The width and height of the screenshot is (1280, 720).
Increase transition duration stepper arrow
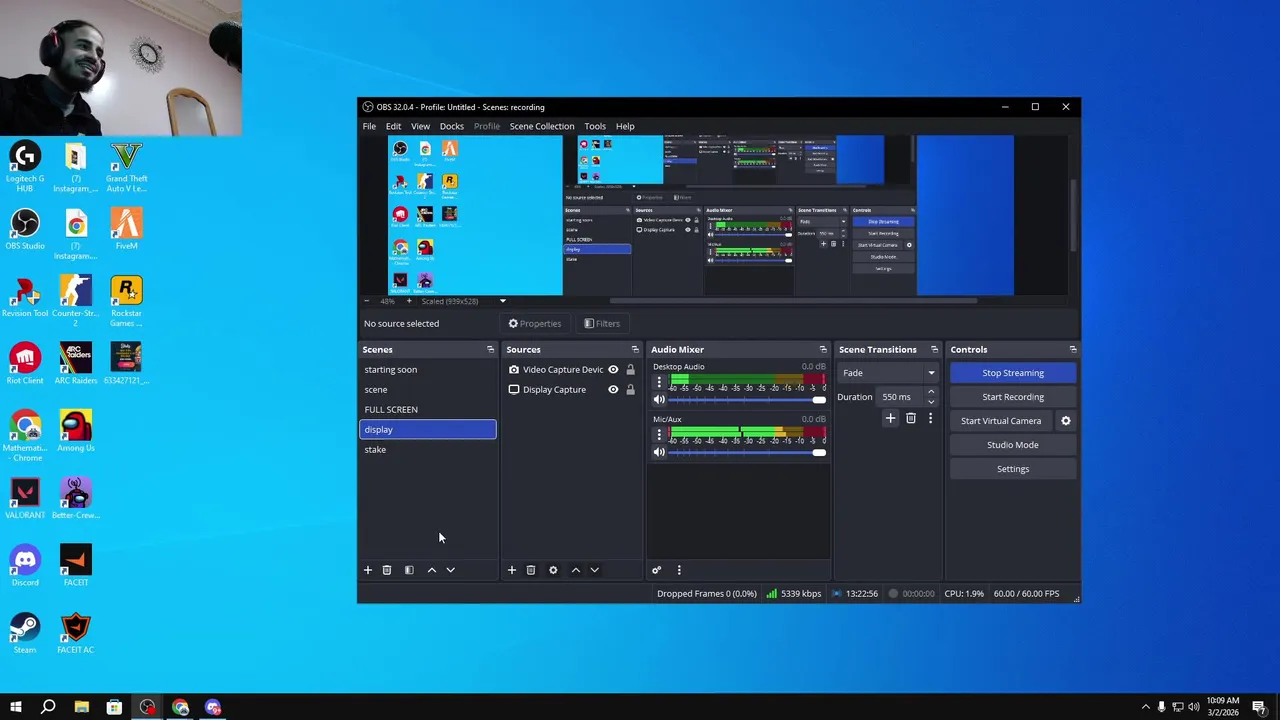pyautogui.click(x=931, y=393)
